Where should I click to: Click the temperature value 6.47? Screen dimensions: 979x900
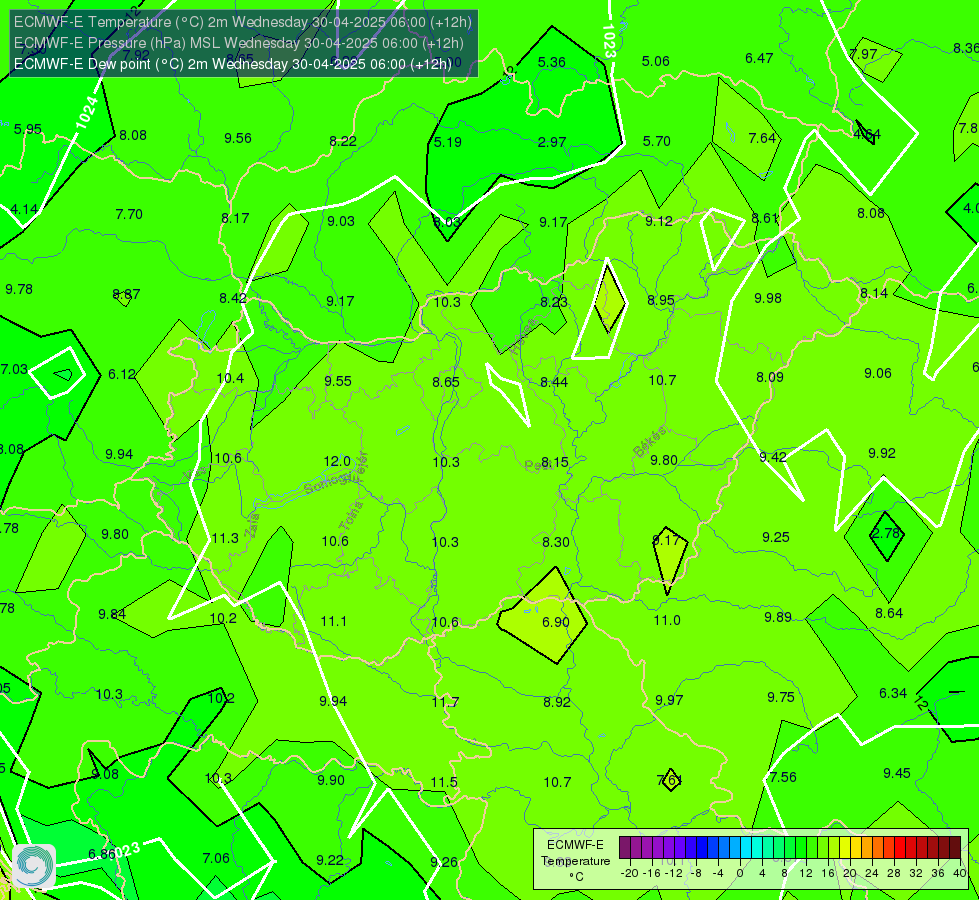pyautogui.click(x=759, y=58)
